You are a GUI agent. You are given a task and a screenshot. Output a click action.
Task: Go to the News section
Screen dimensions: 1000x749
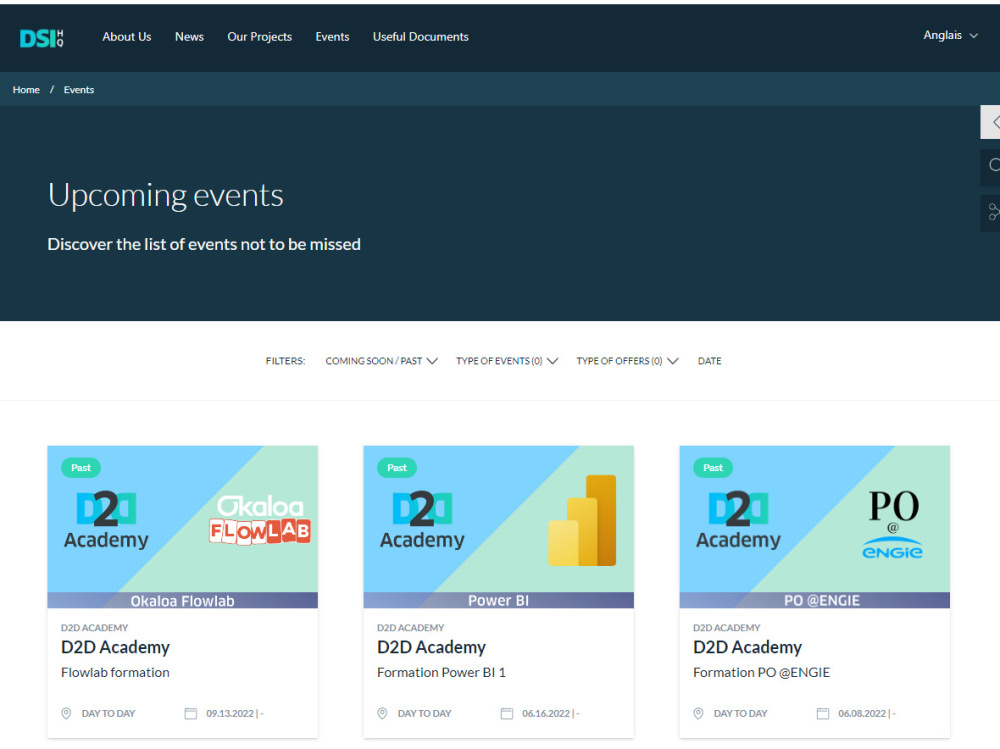pyautogui.click(x=189, y=37)
